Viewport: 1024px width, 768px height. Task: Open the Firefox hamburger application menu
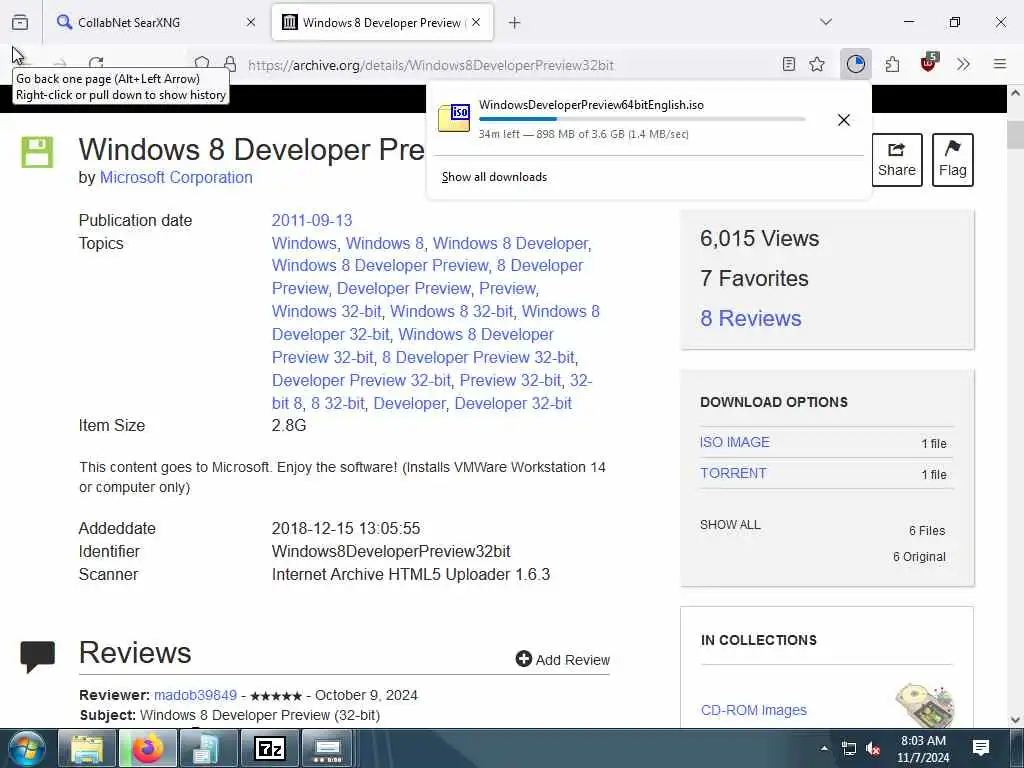(1000, 64)
